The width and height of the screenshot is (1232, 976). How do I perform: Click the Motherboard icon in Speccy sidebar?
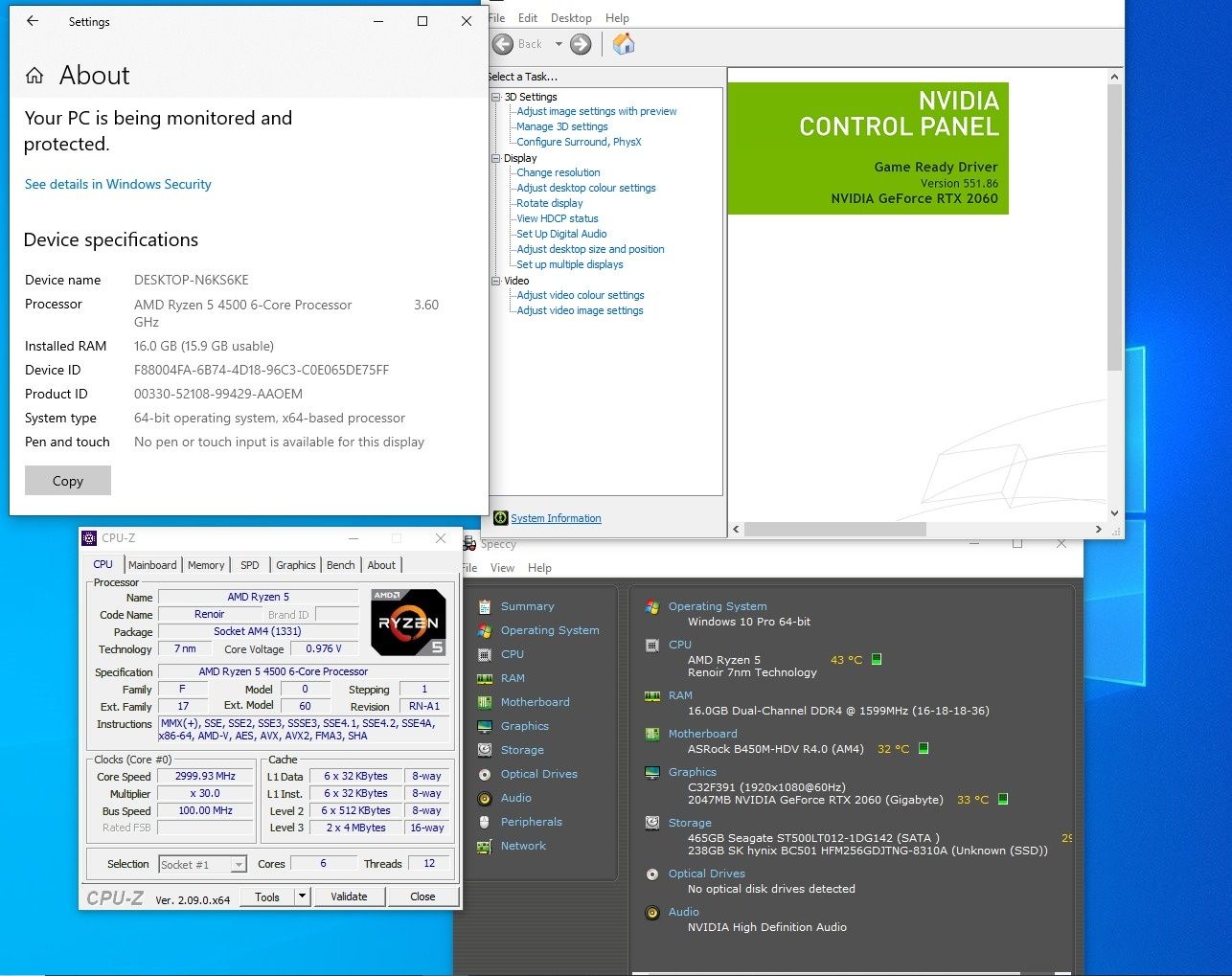(x=485, y=702)
